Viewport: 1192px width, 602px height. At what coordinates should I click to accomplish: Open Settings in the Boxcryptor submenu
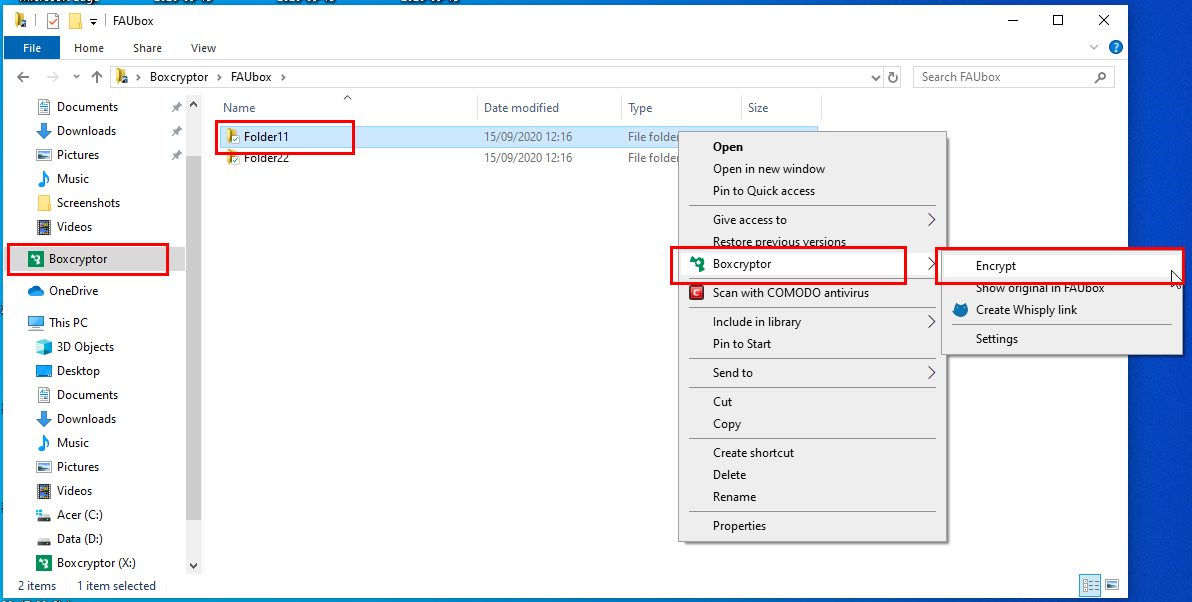pyautogui.click(x=997, y=339)
